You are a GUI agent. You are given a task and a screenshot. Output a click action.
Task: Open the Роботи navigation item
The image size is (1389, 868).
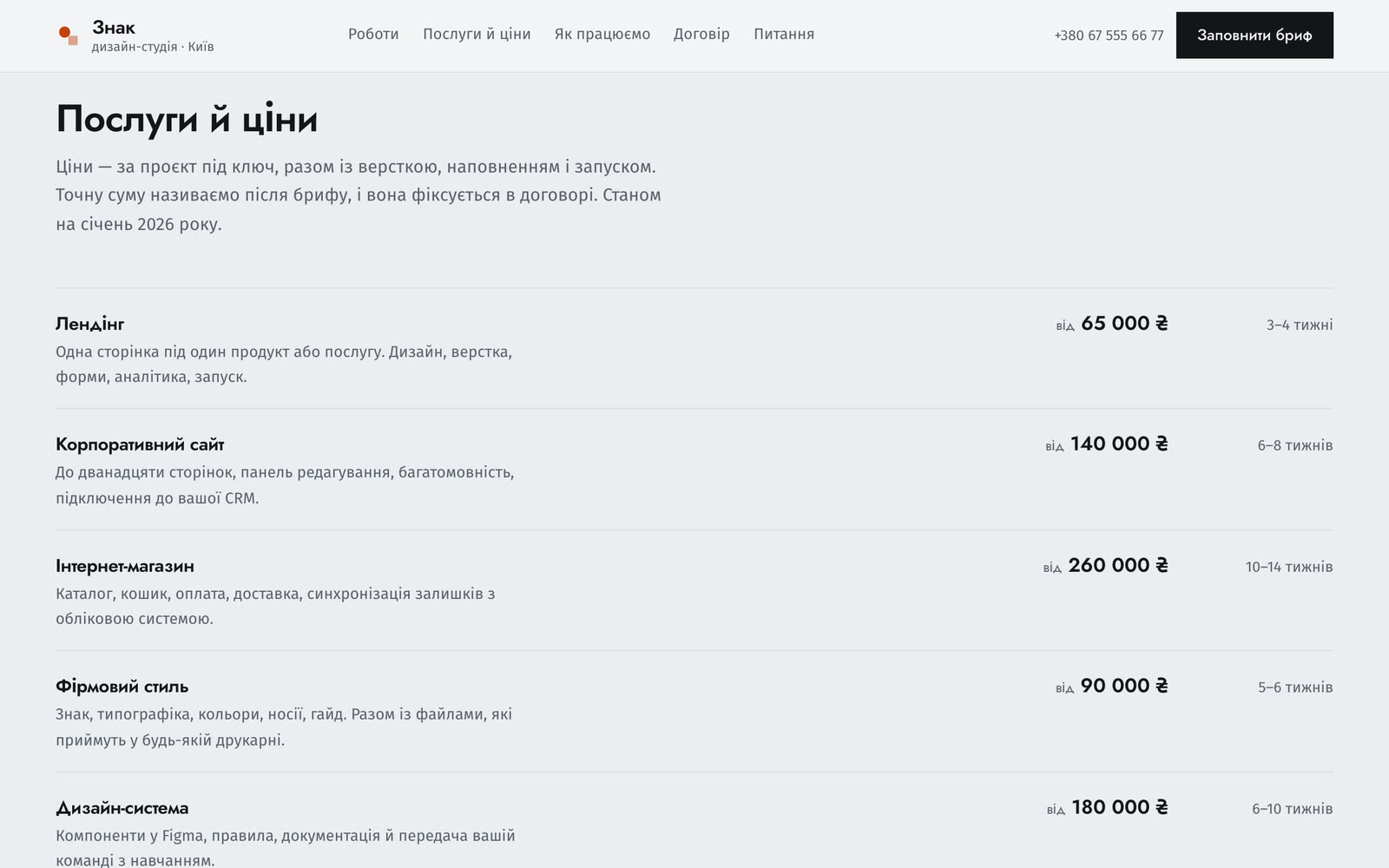coord(373,34)
